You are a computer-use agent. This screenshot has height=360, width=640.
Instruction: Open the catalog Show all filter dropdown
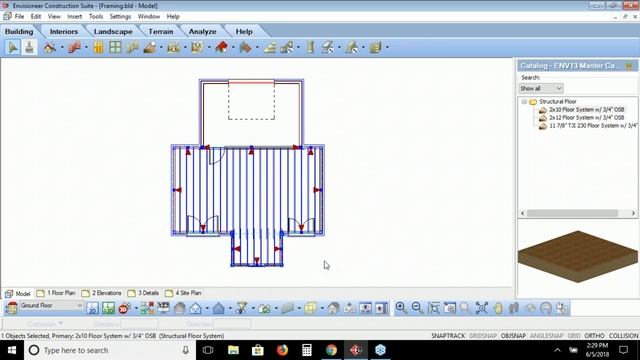[x=541, y=88]
